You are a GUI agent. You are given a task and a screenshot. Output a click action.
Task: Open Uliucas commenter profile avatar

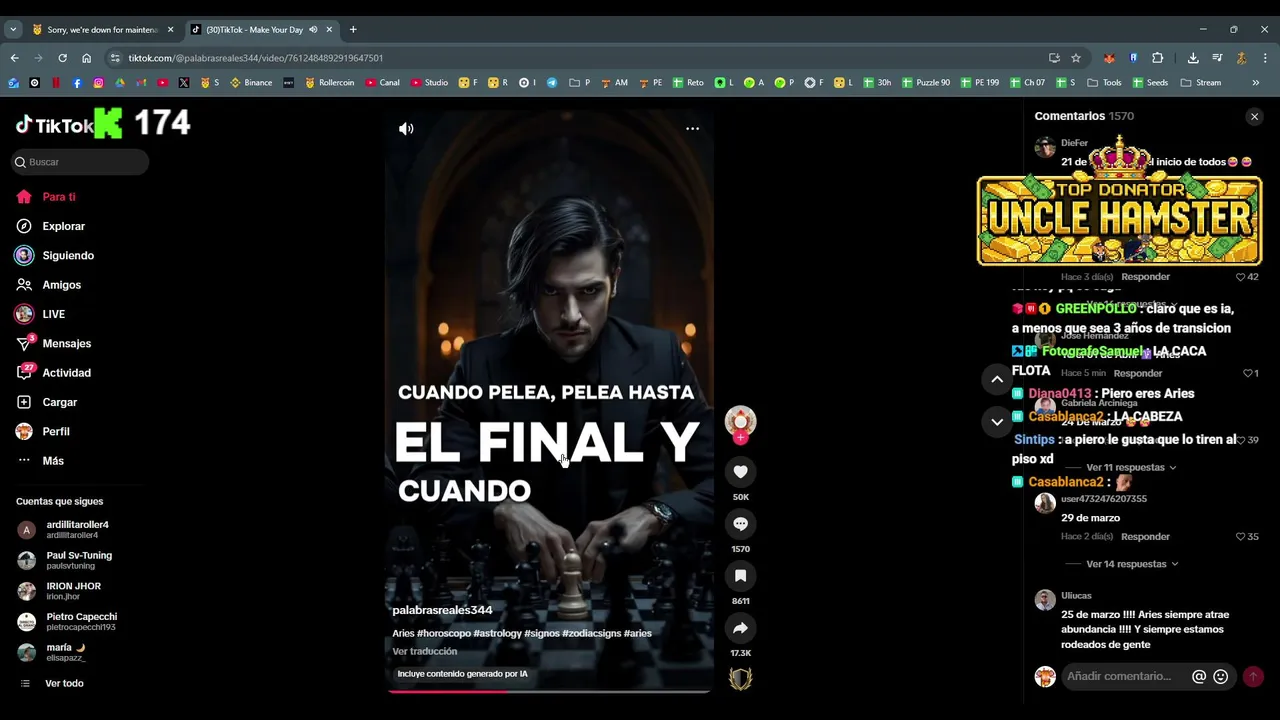(1045, 600)
